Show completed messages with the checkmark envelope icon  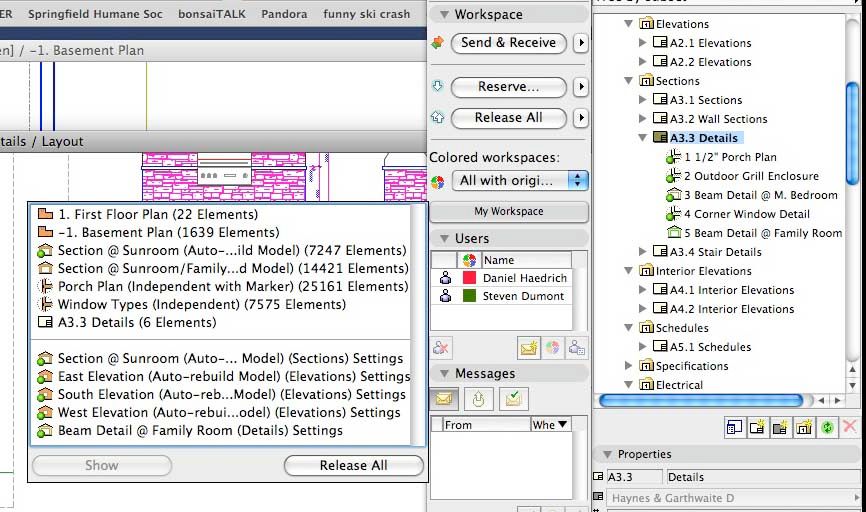pyautogui.click(x=513, y=398)
